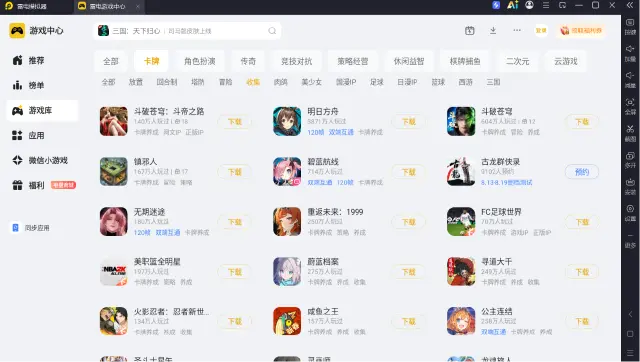This screenshot has width=640, height=362.
Task: Open 微信小游戏 mini games section
Action: tap(40, 160)
